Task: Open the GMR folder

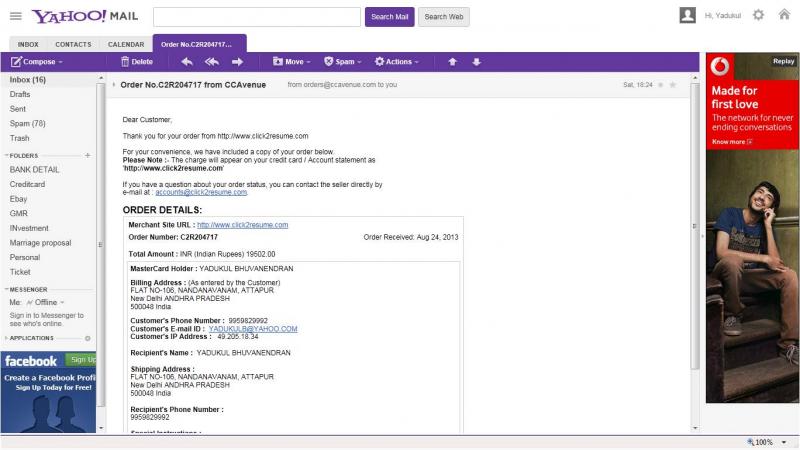Action: 18,213
